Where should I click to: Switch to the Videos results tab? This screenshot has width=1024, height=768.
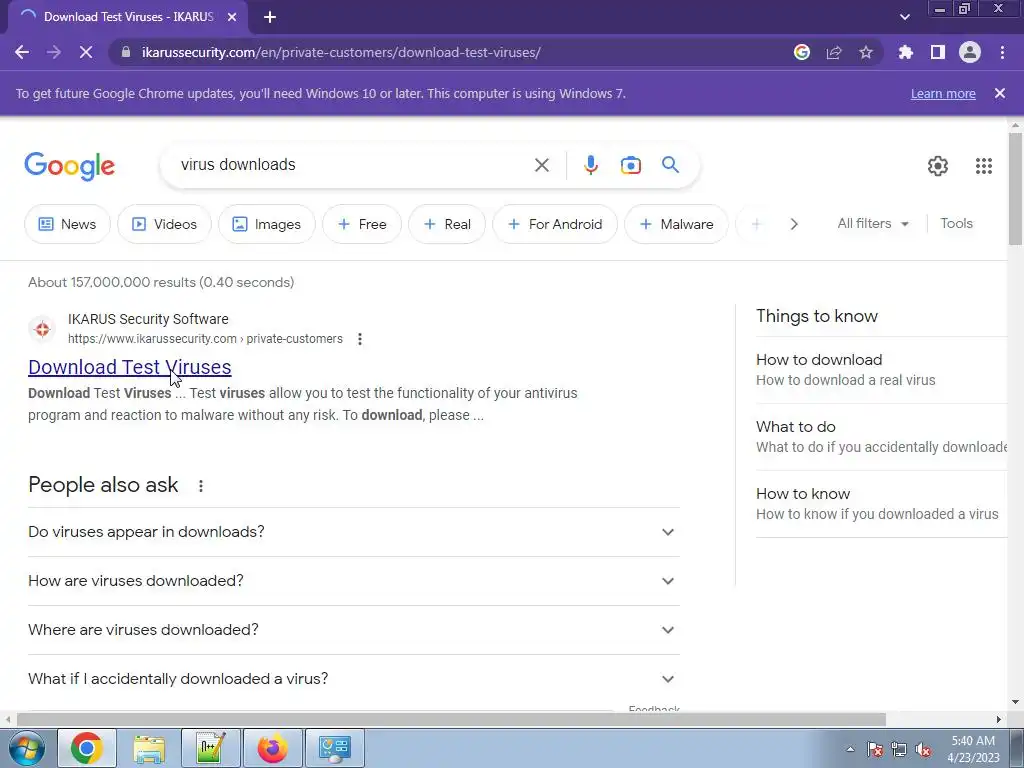click(x=165, y=224)
